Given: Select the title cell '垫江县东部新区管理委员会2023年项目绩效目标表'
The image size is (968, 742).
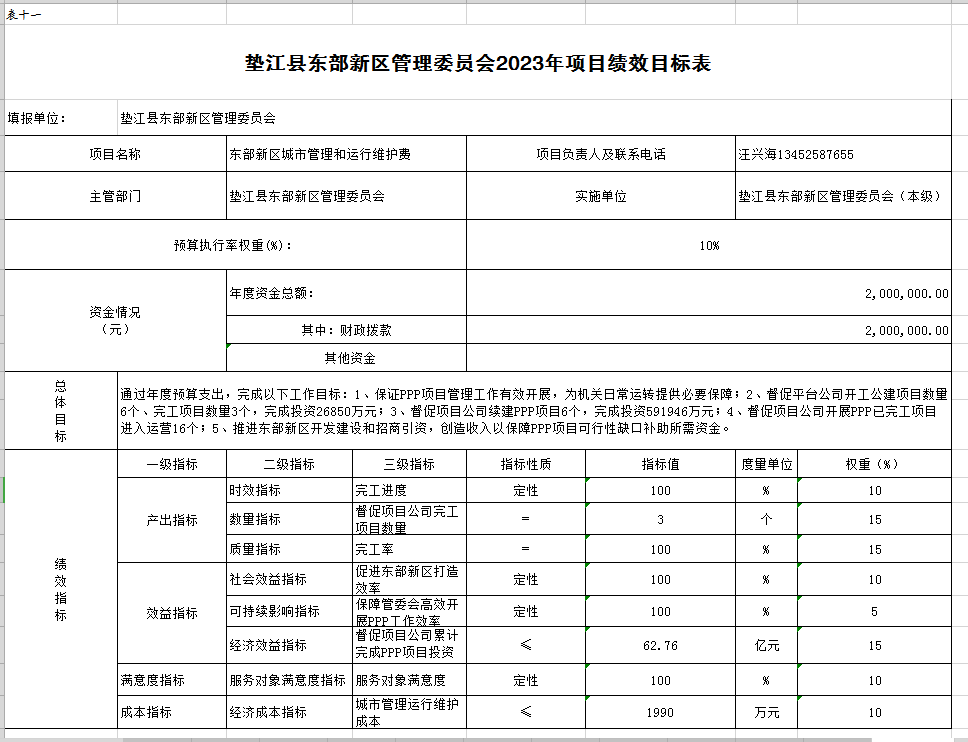Looking at the screenshot, I should pos(478,62).
